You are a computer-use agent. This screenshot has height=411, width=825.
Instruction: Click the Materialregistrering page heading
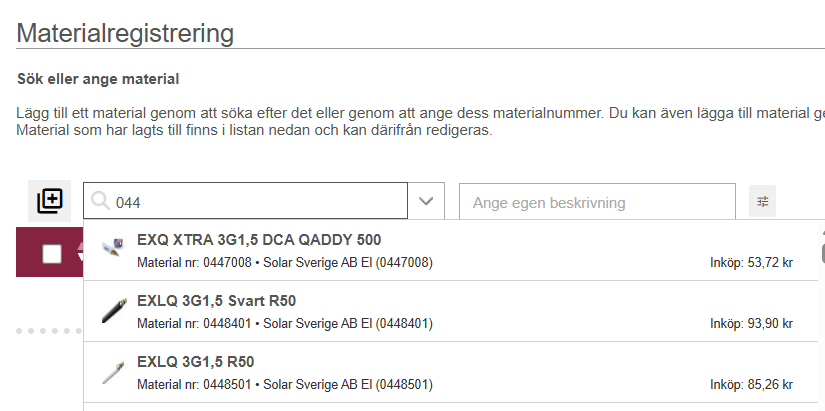[x=125, y=33]
